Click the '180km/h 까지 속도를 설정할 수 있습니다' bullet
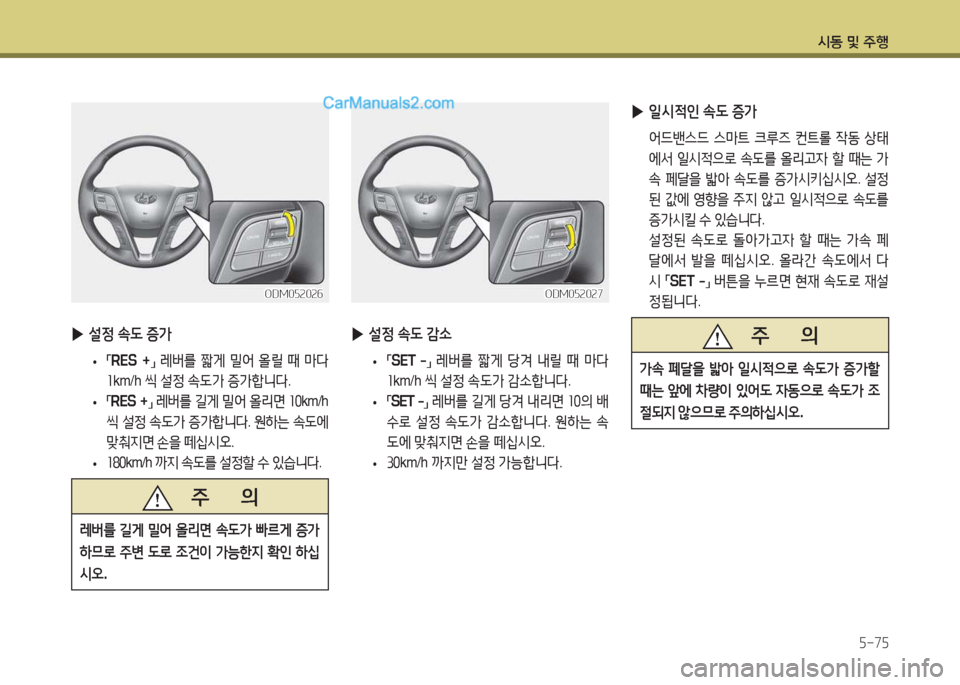The height and width of the screenshot is (685, 960). 214,463
